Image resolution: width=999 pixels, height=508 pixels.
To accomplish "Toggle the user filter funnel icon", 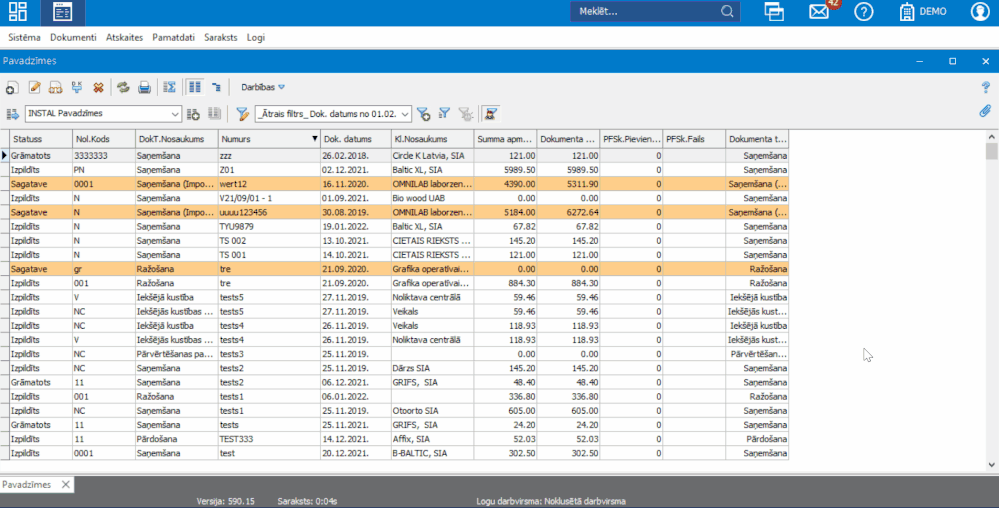I will click(x=491, y=114).
